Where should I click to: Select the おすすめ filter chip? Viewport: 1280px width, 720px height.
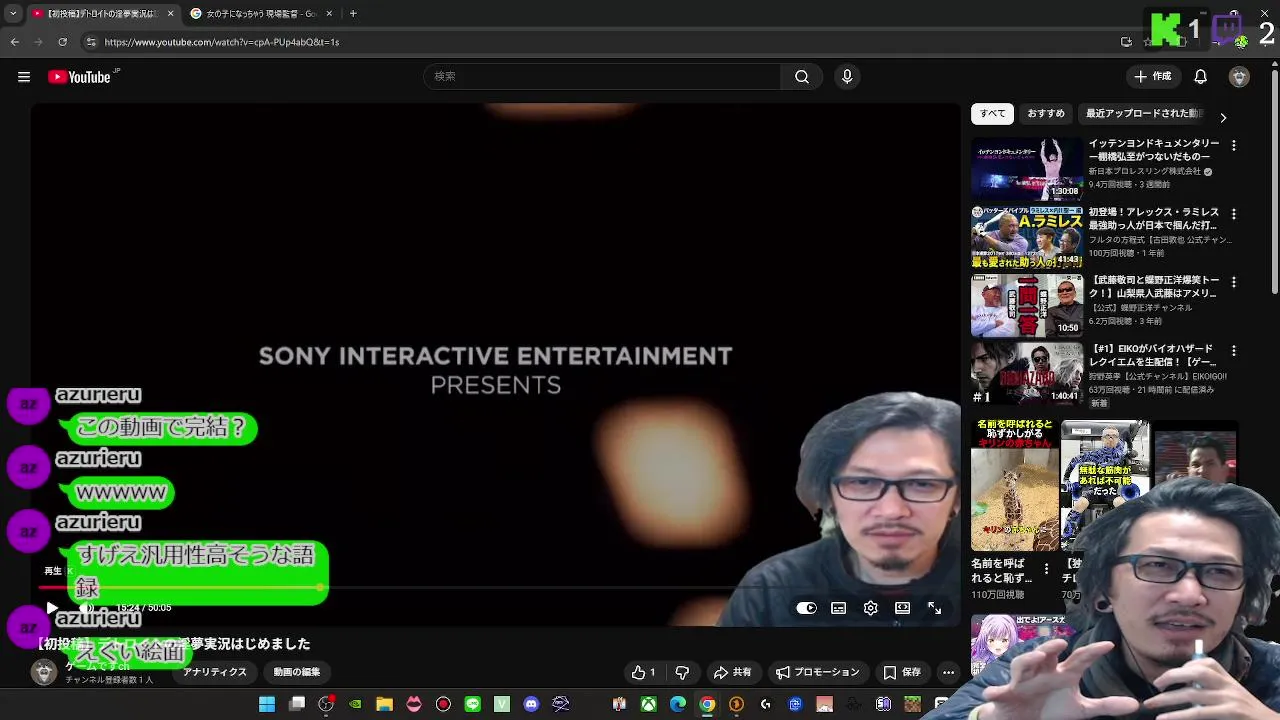click(x=1046, y=113)
